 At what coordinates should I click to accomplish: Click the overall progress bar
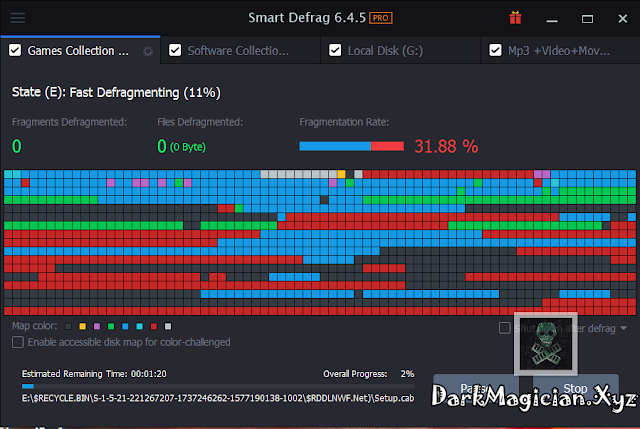[218, 386]
